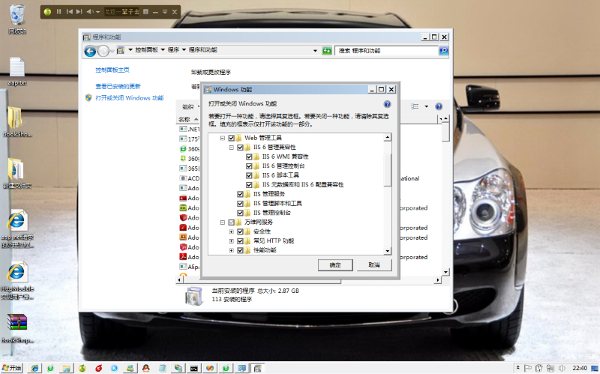
Task: Select the upper Internet Explorer desktop shortcut
Action: click(17, 228)
